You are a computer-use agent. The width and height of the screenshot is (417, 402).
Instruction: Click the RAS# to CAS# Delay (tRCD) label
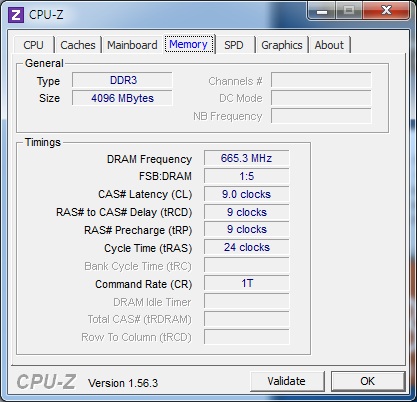pyautogui.click(x=124, y=212)
